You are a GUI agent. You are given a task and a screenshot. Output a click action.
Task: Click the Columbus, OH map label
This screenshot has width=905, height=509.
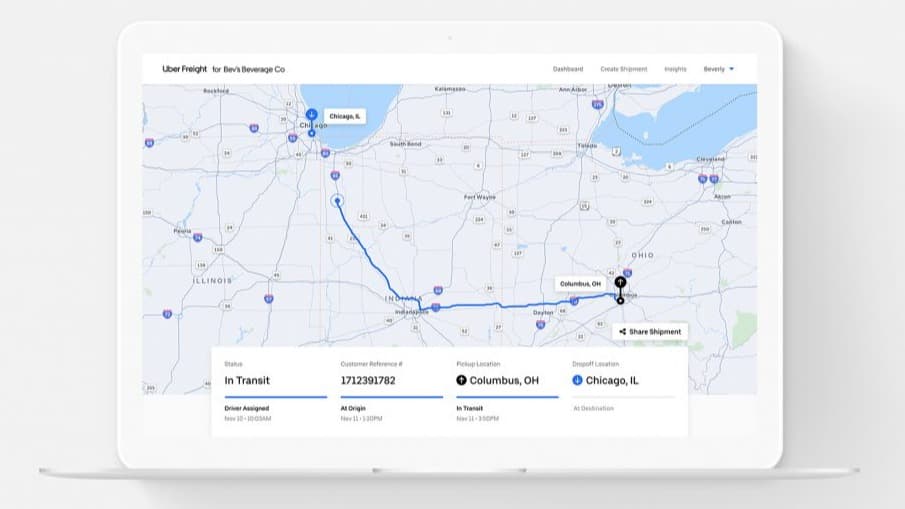581,284
